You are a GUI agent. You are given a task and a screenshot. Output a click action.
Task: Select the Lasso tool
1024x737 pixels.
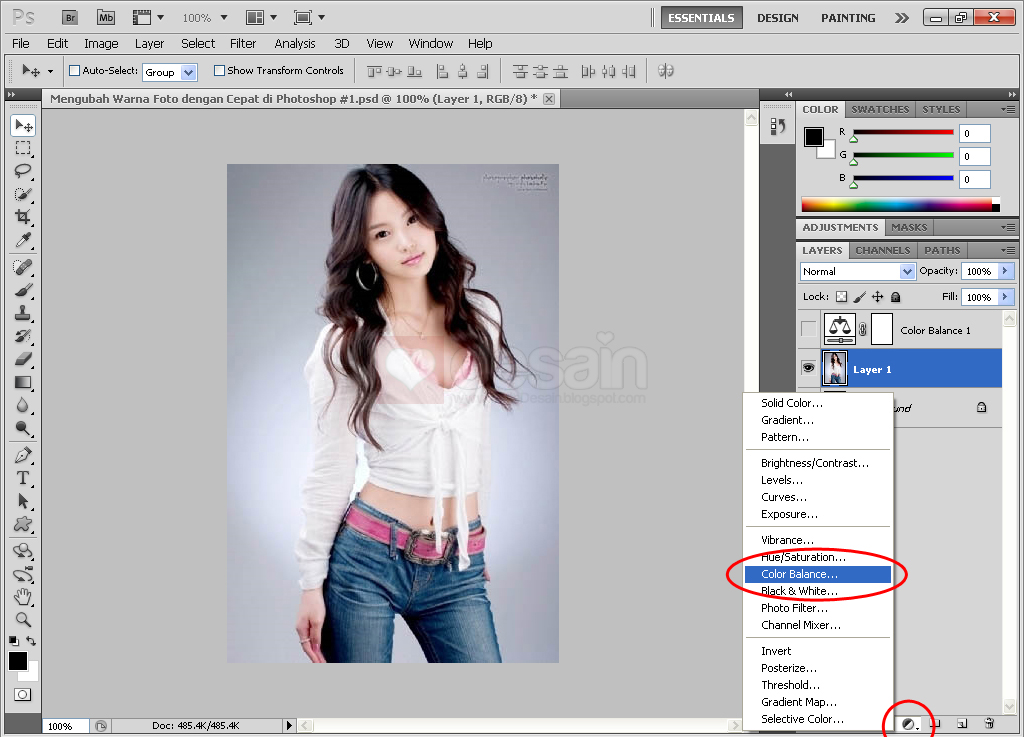click(23, 171)
